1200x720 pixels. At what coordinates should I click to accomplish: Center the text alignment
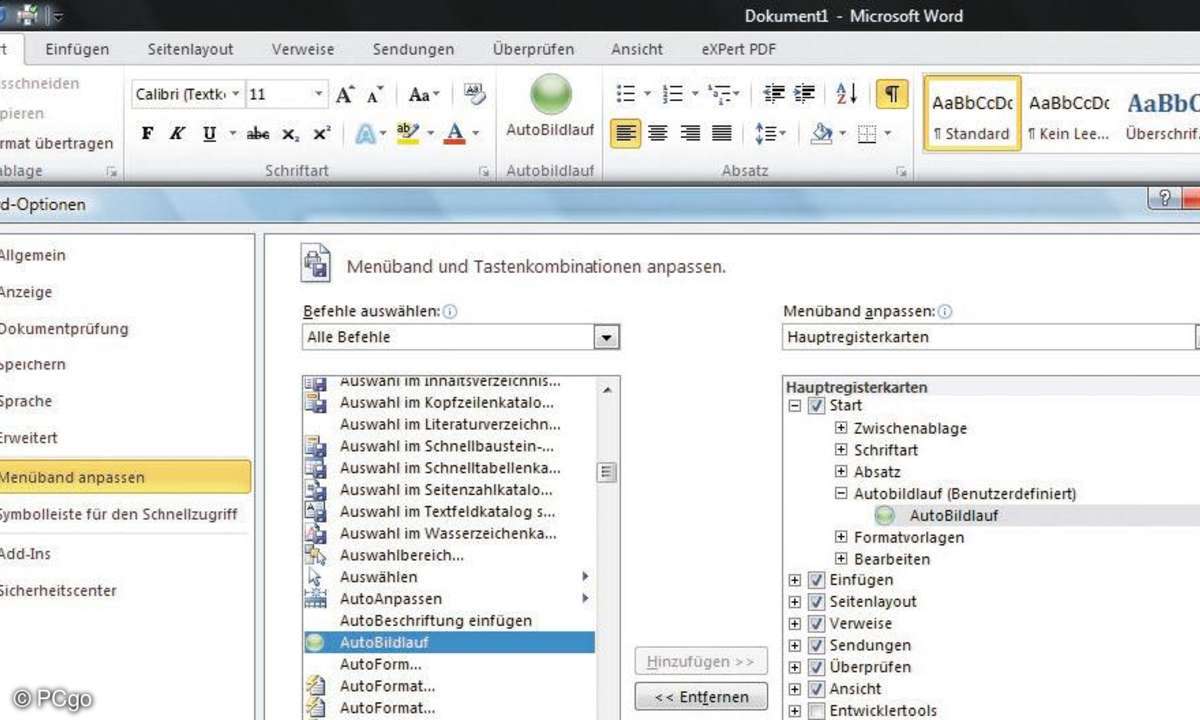pos(657,133)
